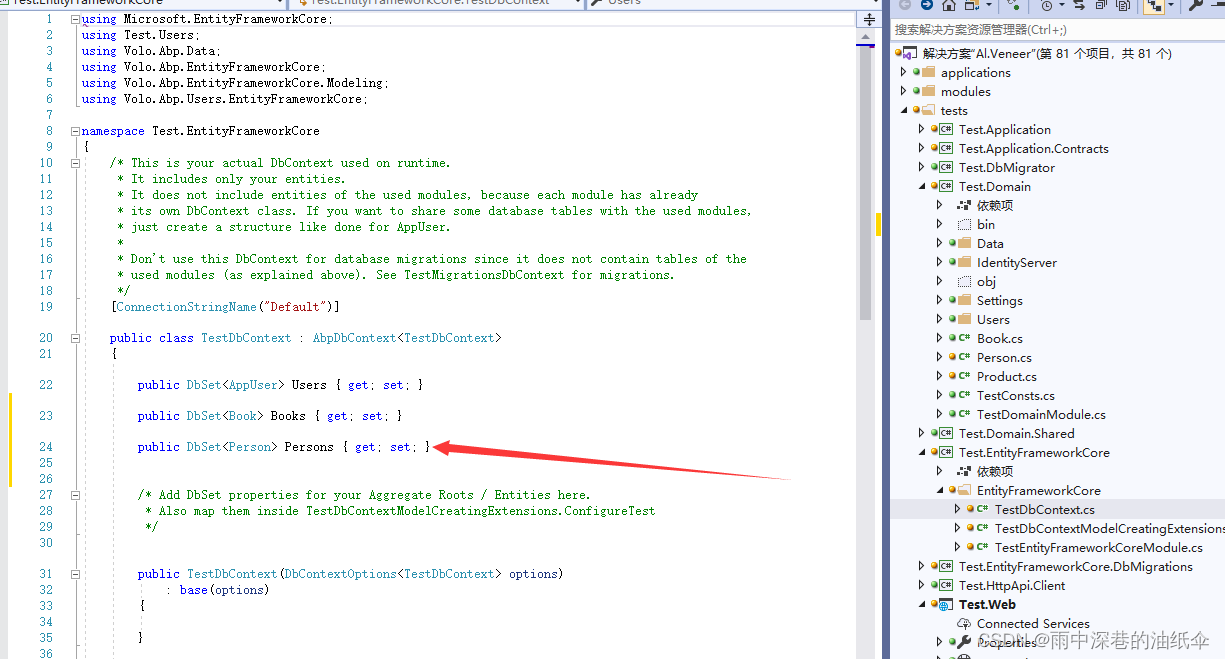
Task: Click the Settings folder icon
Action: click(x=964, y=300)
